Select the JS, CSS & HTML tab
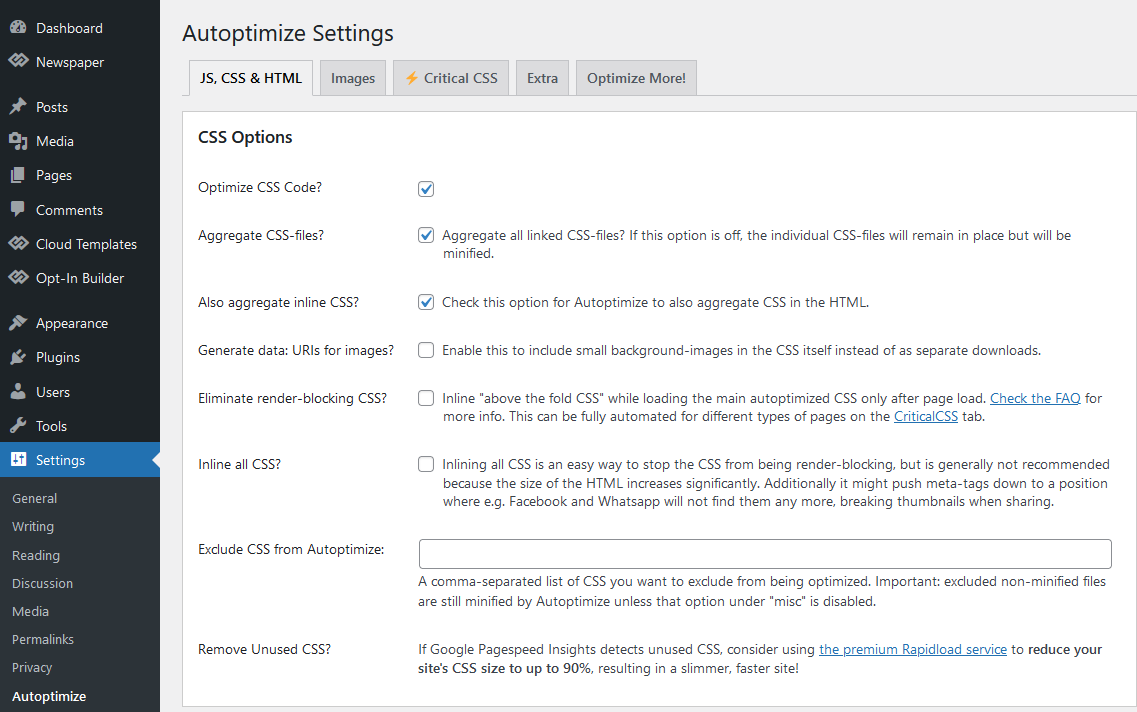 click(x=251, y=78)
